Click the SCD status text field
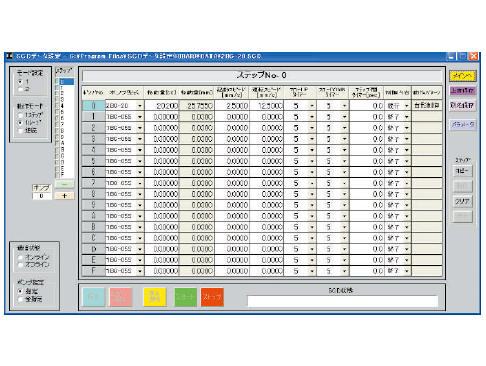The height and width of the screenshot is (366, 486). pos(342,301)
